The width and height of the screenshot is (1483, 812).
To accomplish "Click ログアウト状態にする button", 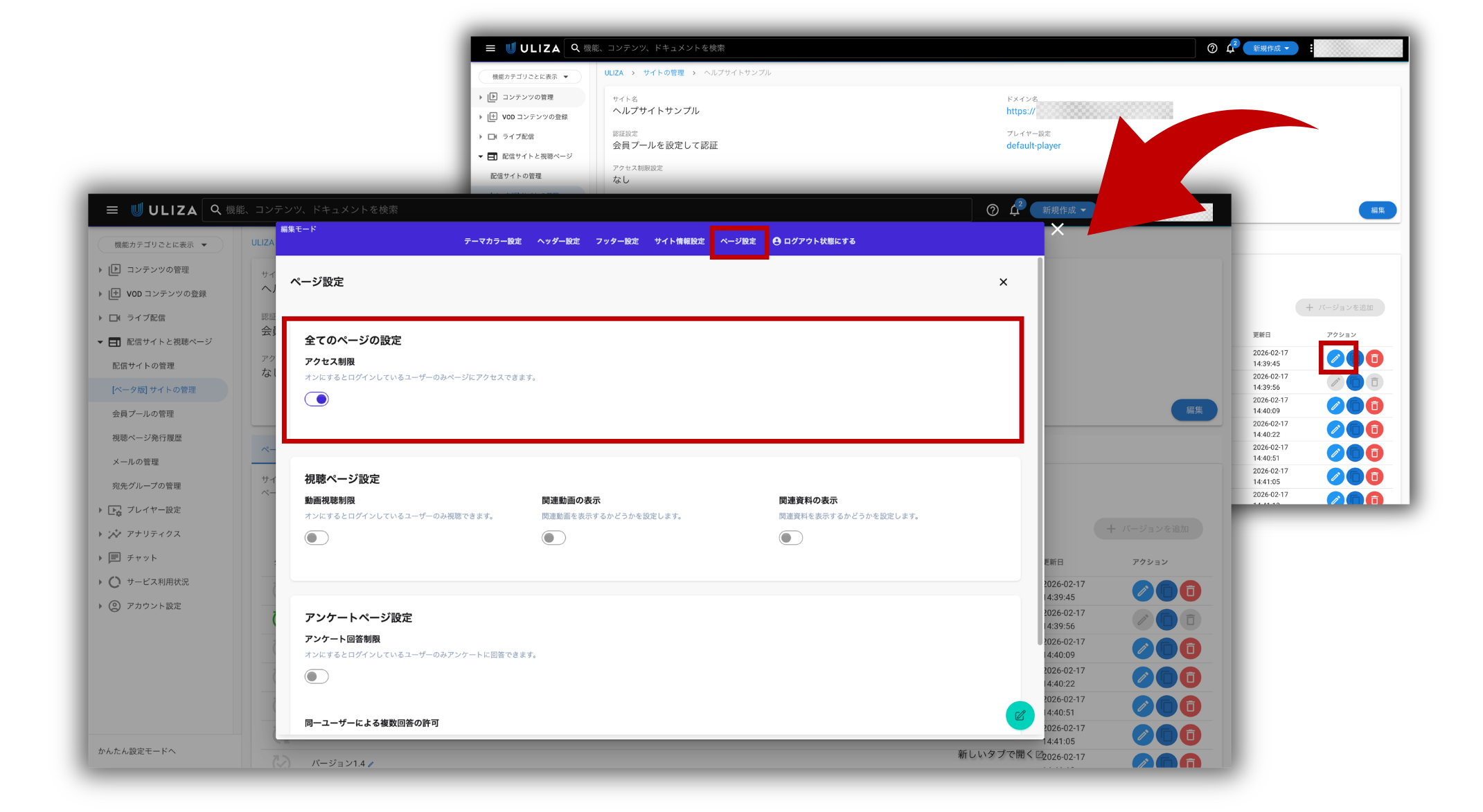I will 815,241.
